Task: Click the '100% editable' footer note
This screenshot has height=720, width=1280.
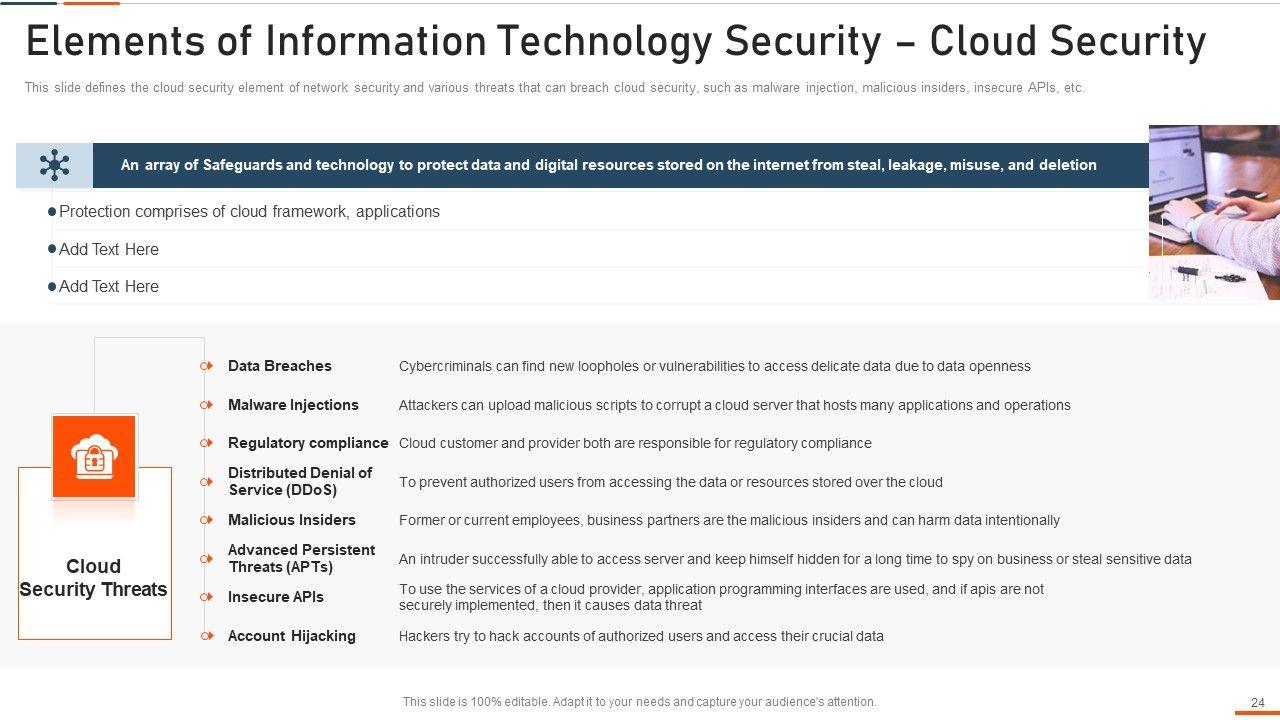Action: (x=639, y=702)
